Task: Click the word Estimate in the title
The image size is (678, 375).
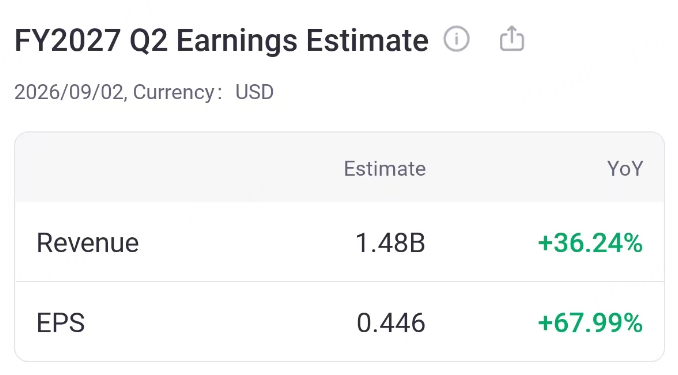Action: coord(368,41)
